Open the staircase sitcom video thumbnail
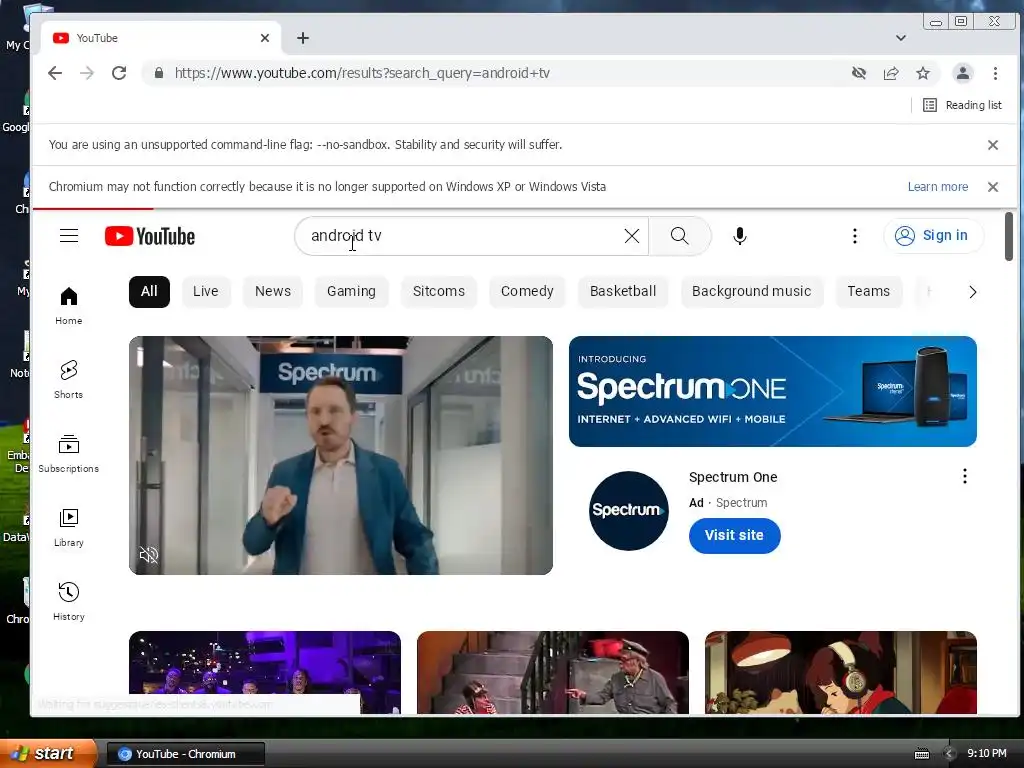1024x768 pixels. pyautogui.click(x=552, y=672)
